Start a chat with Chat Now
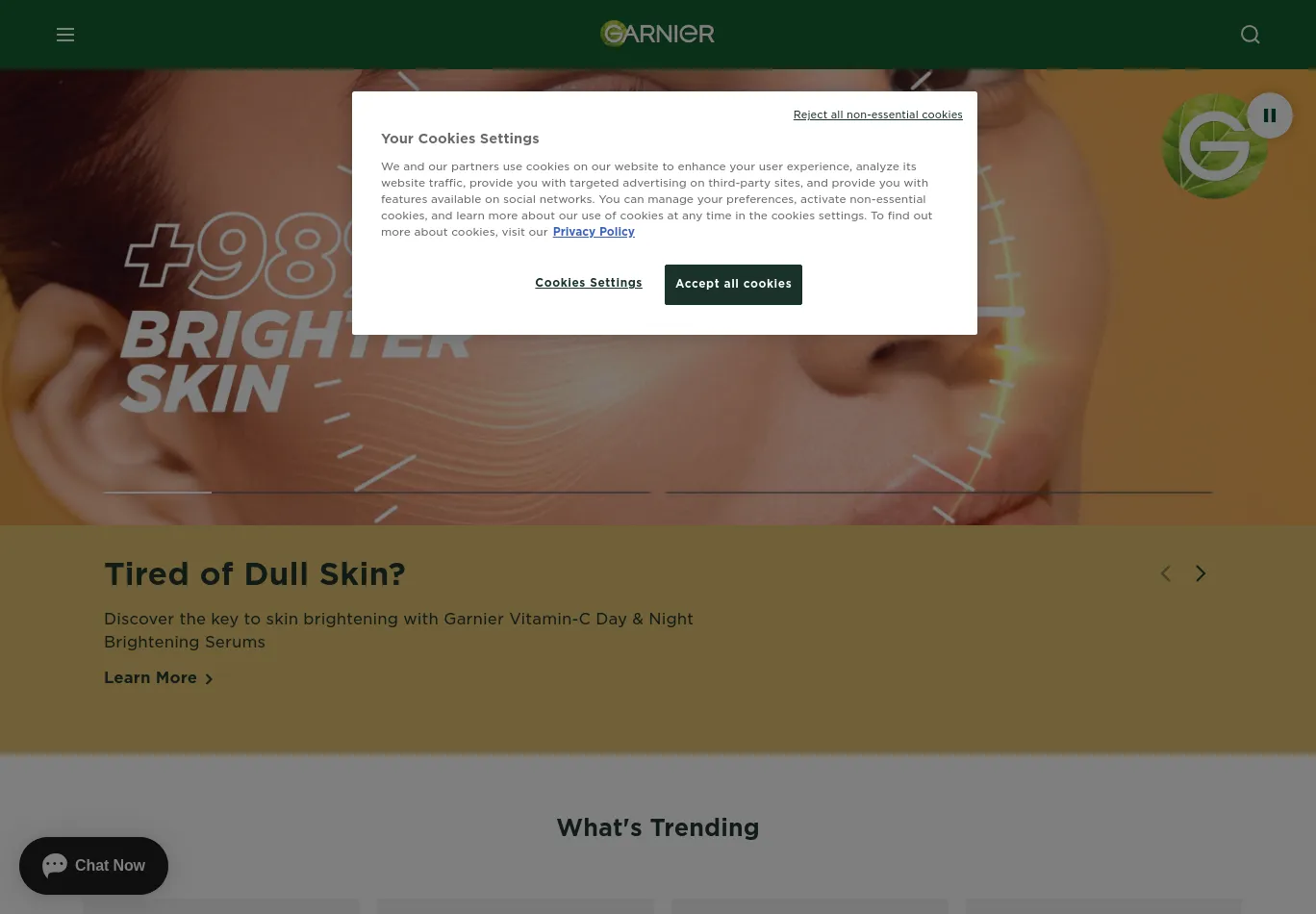This screenshot has height=914, width=1316. point(93,866)
